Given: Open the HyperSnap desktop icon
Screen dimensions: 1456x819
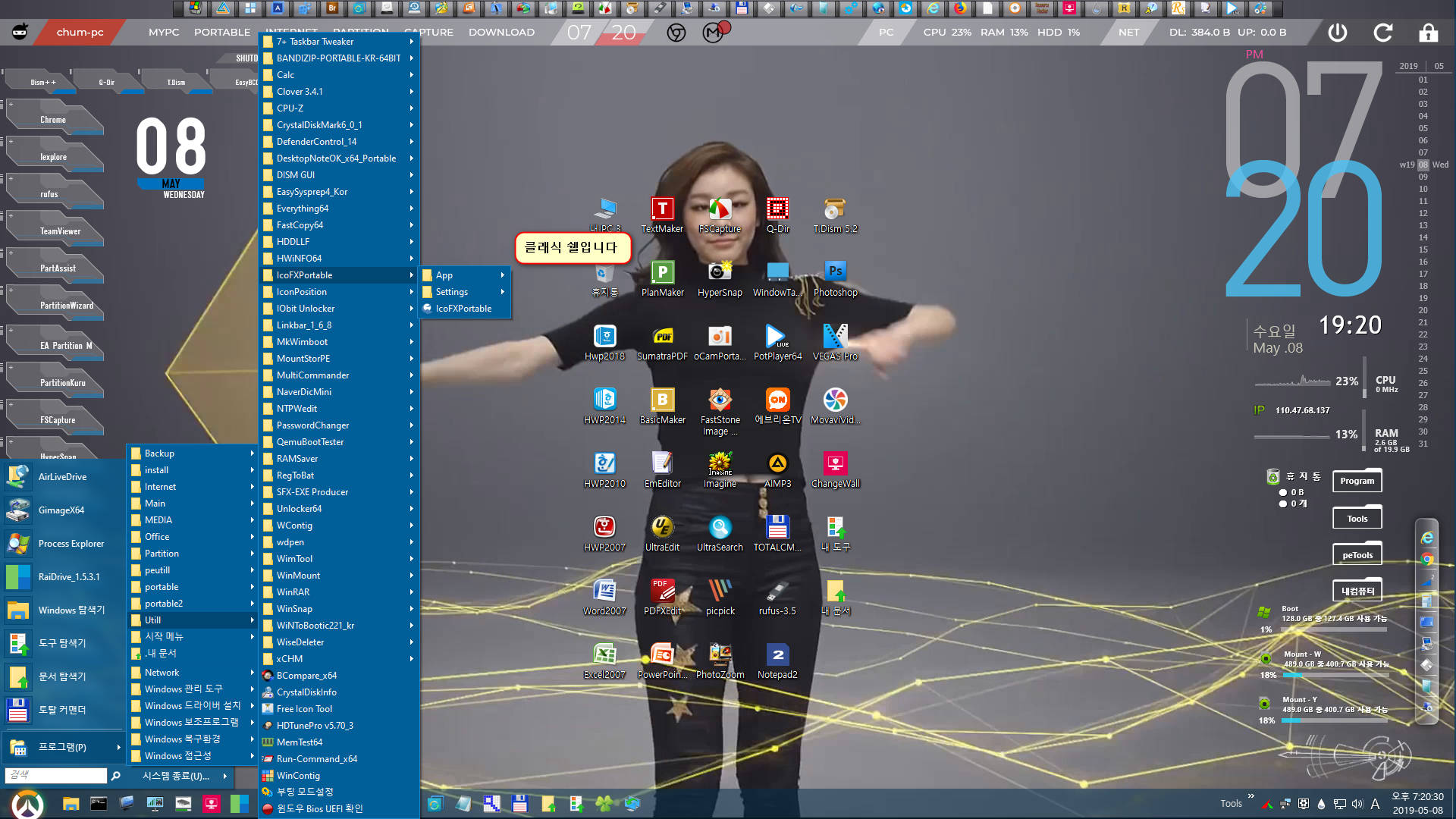Looking at the screenshot, I should [x=720, y=278].
